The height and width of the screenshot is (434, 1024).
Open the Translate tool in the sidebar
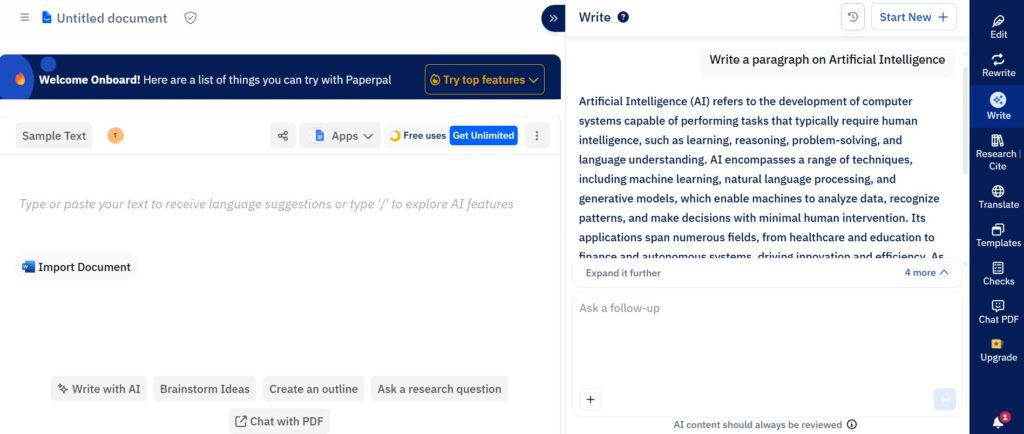click(x=998, y=197)
